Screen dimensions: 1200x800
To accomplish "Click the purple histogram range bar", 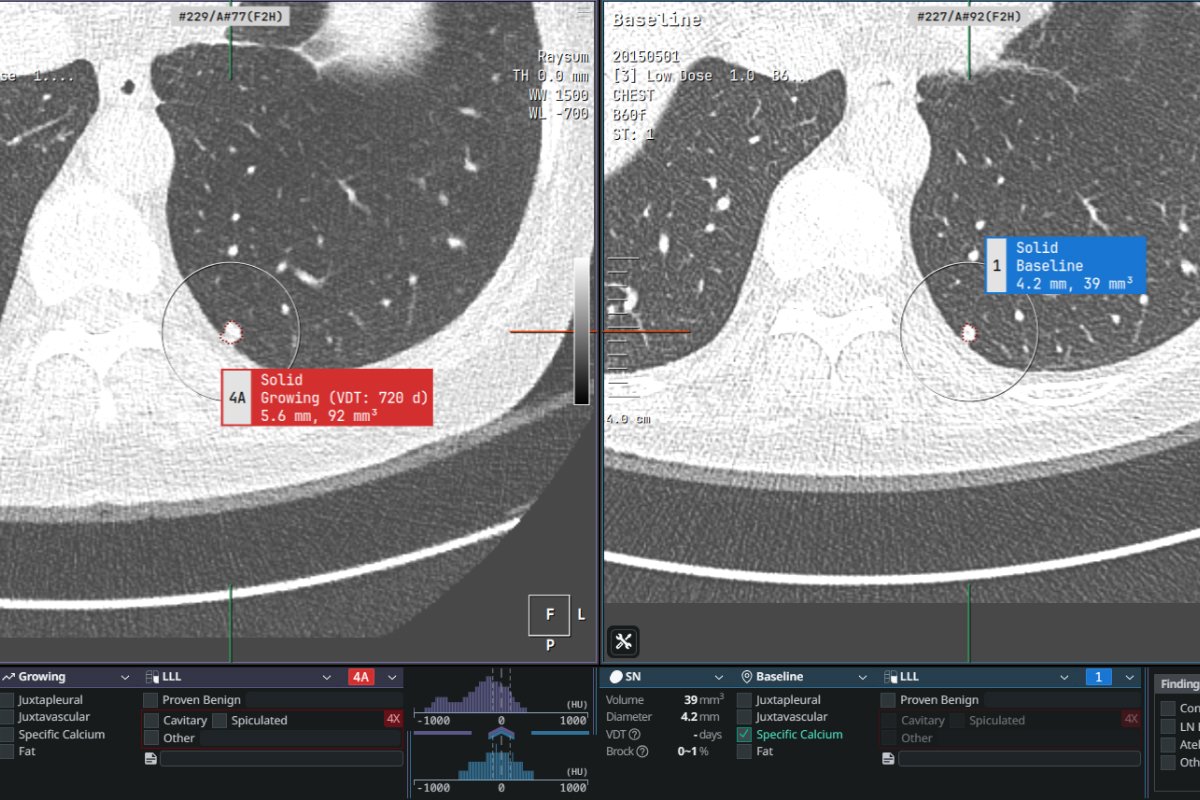I will tap(442, 733).
